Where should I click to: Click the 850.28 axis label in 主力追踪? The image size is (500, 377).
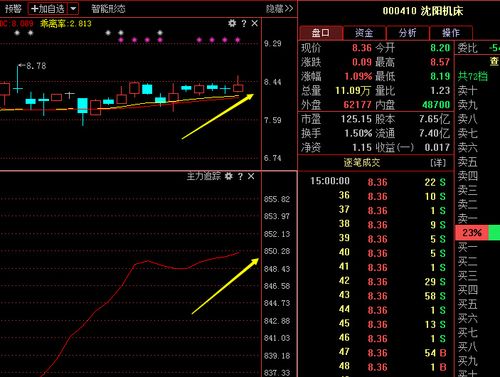[x=277, y=251]
